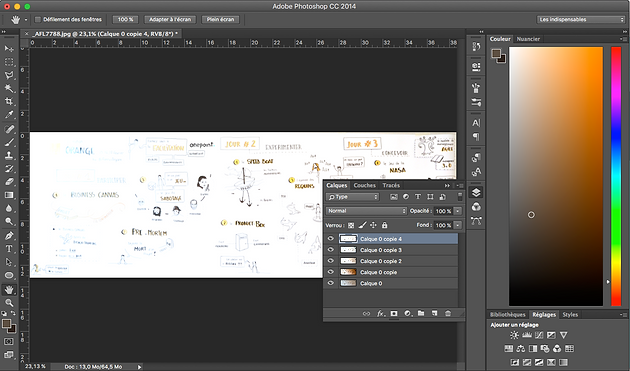Click Adapter à l'écran button

click(170, 19)
